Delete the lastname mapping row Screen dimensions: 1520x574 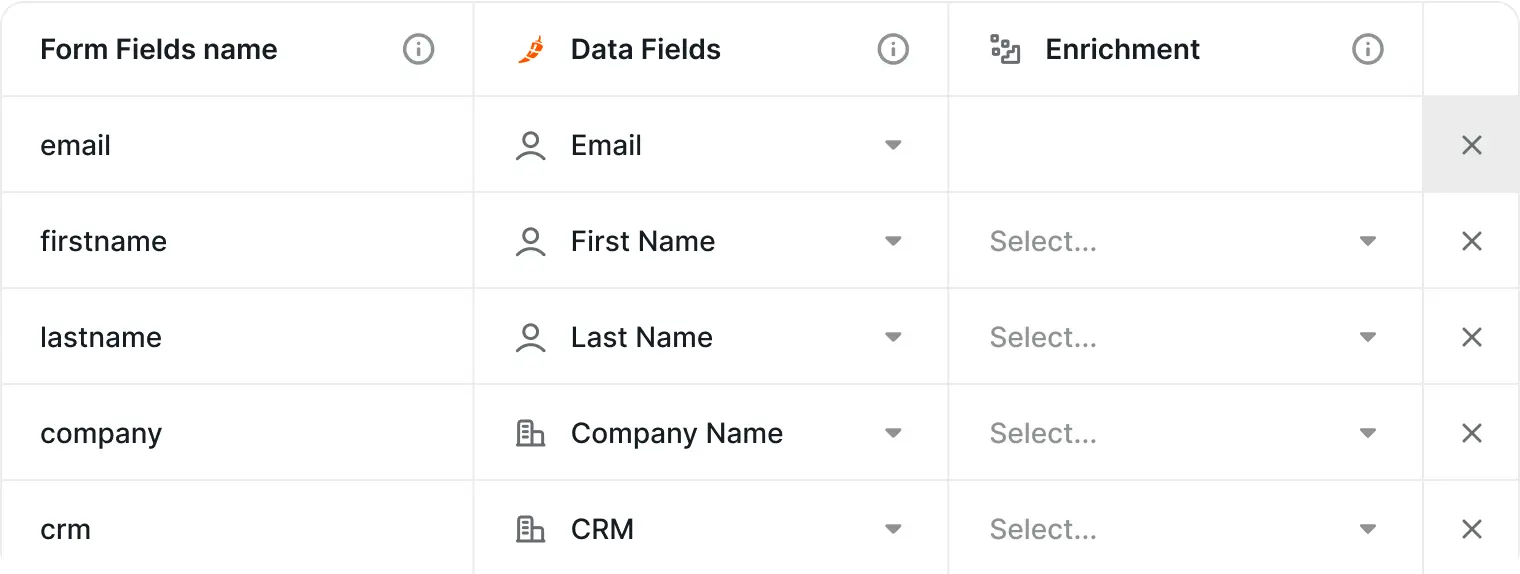pos(1471,337)
